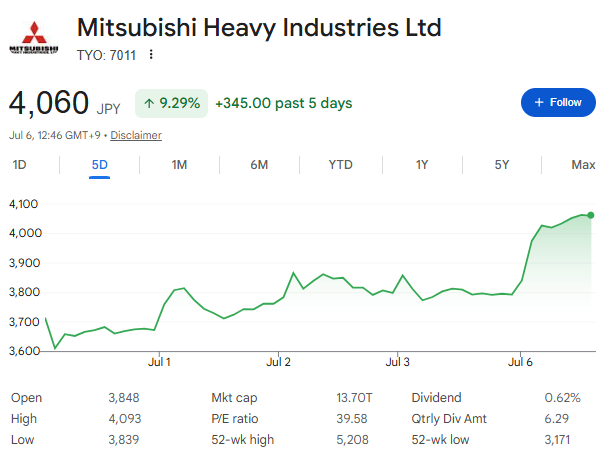Click the 13.70T market cap value
612x458 pixels.
(x=354, y=398)
